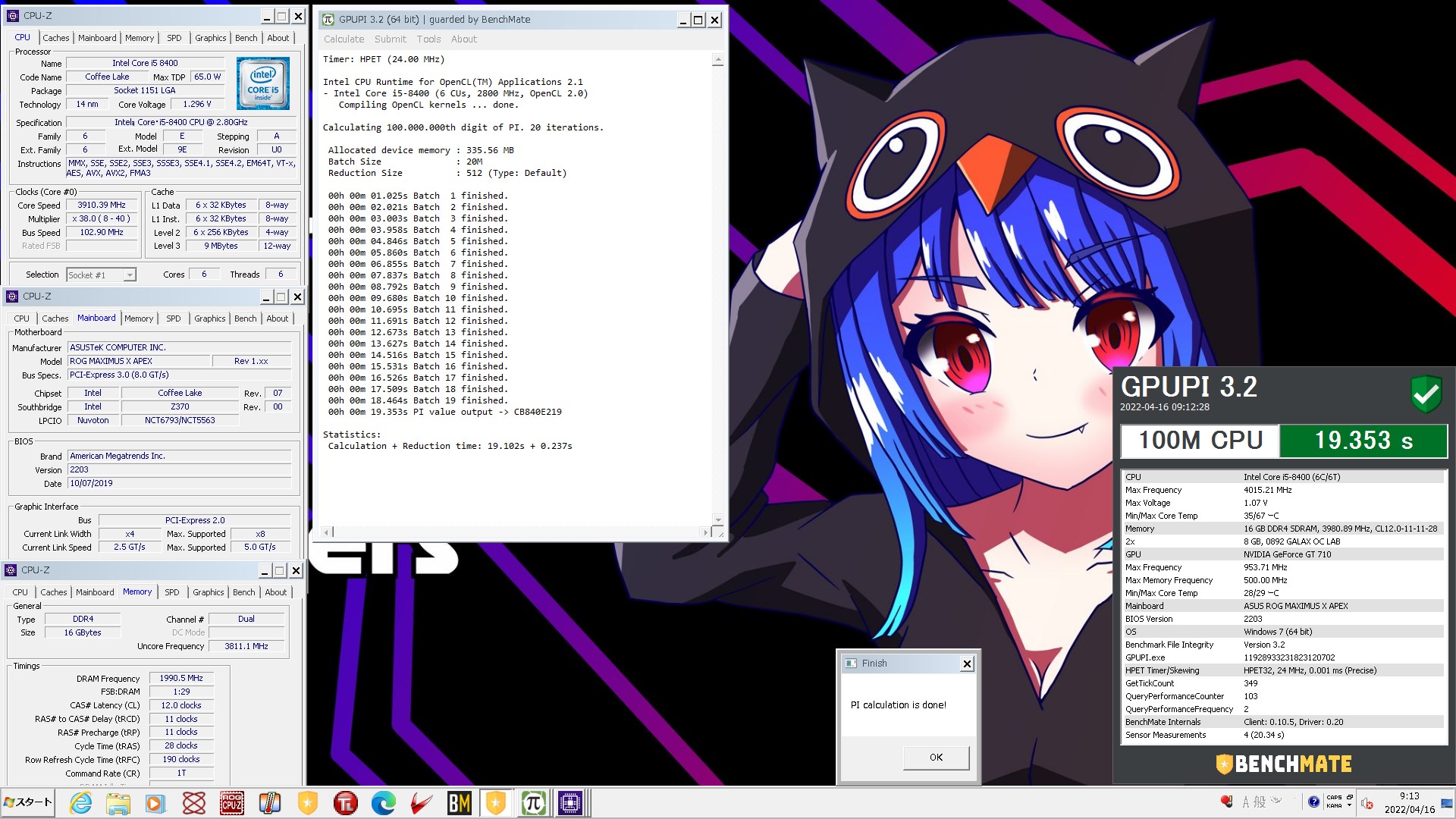Expand the language bar options arrow
This screenshot has width=1456, height=819.
1349,806
